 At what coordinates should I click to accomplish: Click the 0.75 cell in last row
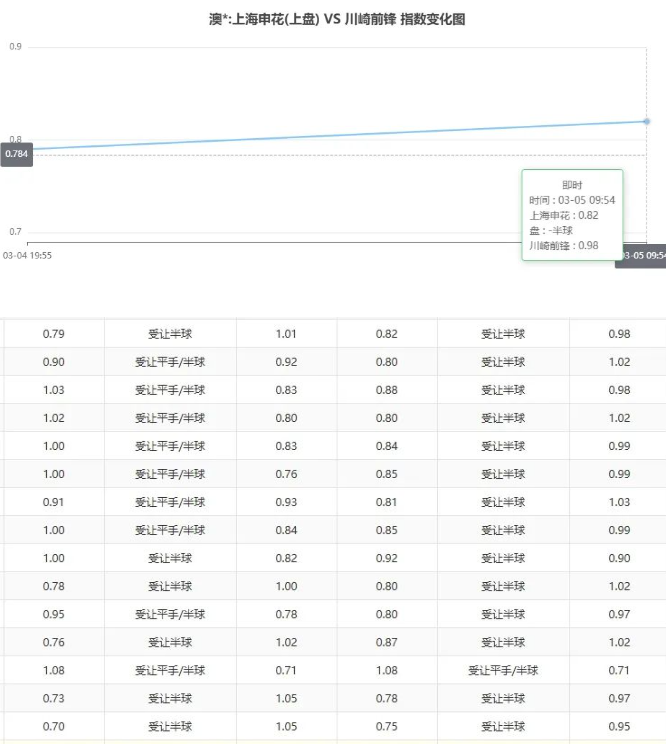387,726
